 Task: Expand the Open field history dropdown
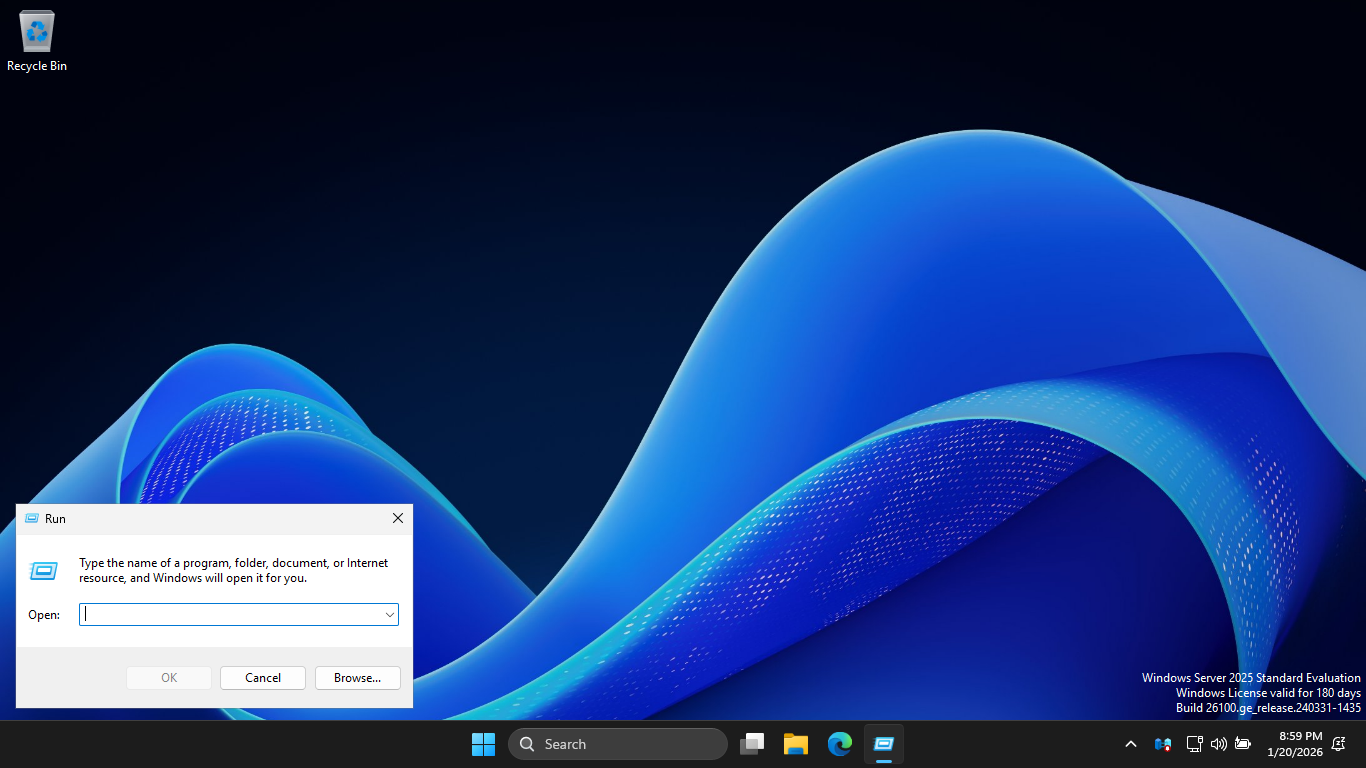[x=389, y=615]
